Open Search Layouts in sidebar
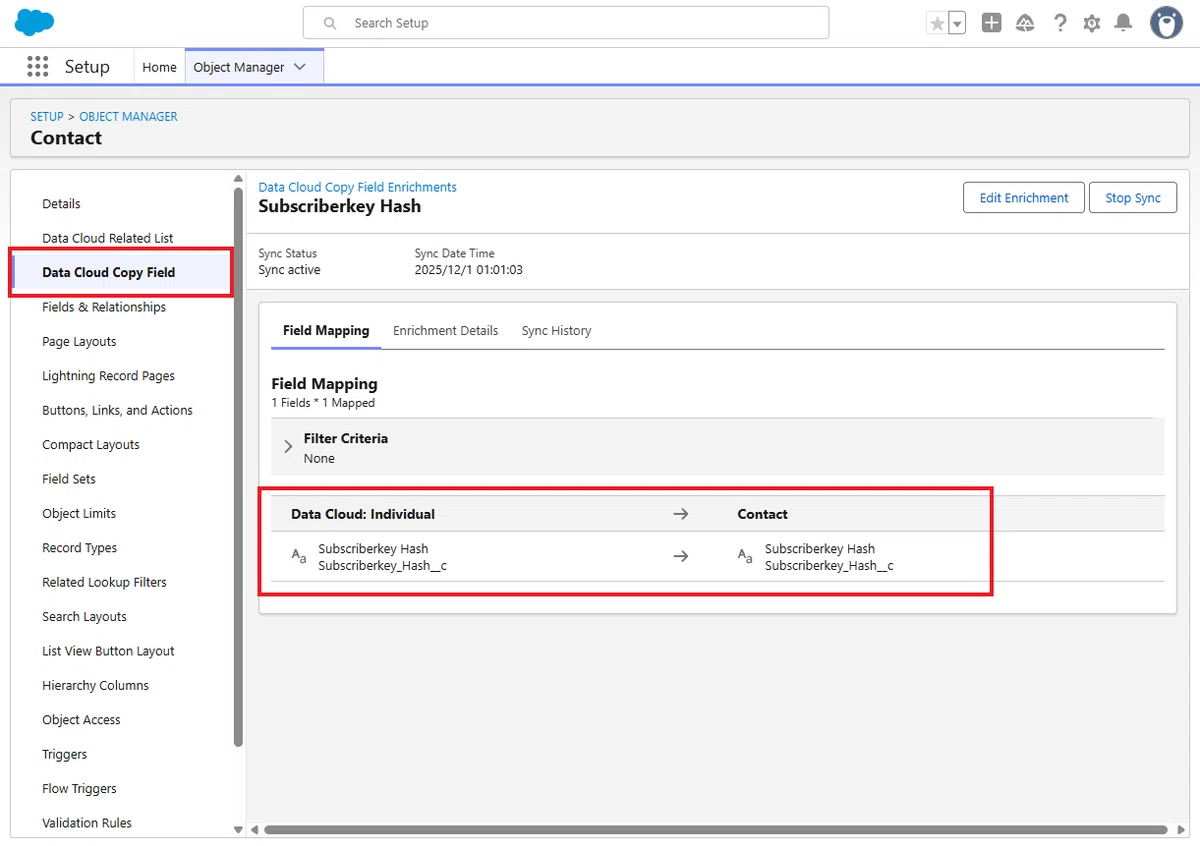This screenshot has width=1200, height=846. [84, 617]
